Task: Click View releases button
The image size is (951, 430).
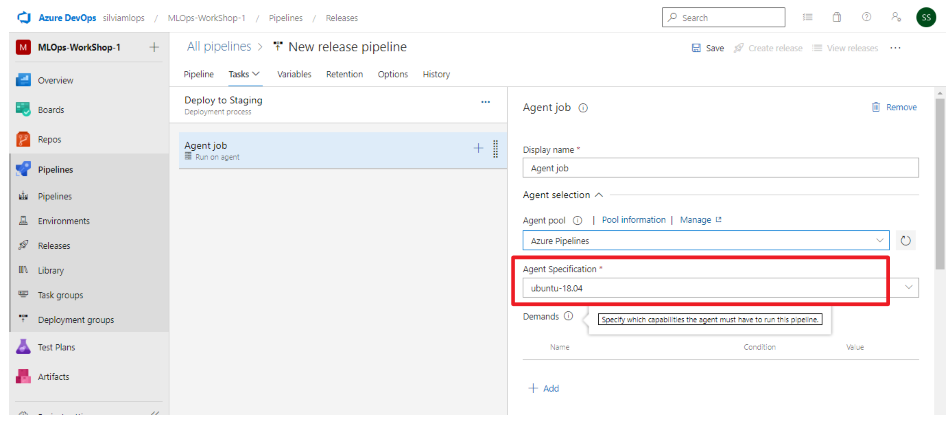Action: tap(845, 48)
